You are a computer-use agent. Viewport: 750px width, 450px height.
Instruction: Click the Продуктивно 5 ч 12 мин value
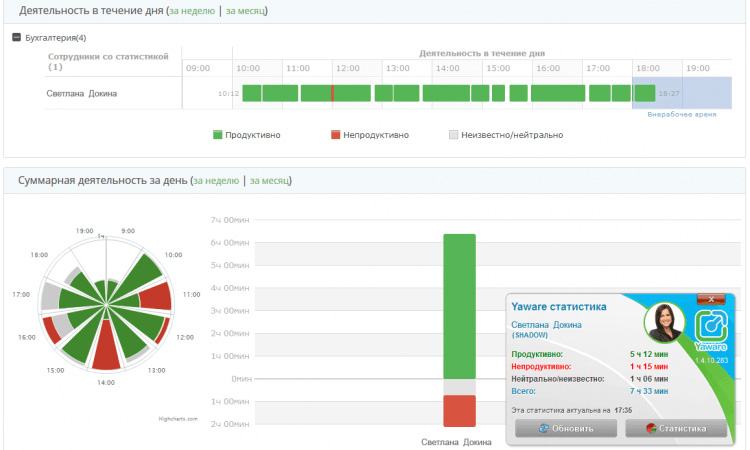[x=649, y=354]
